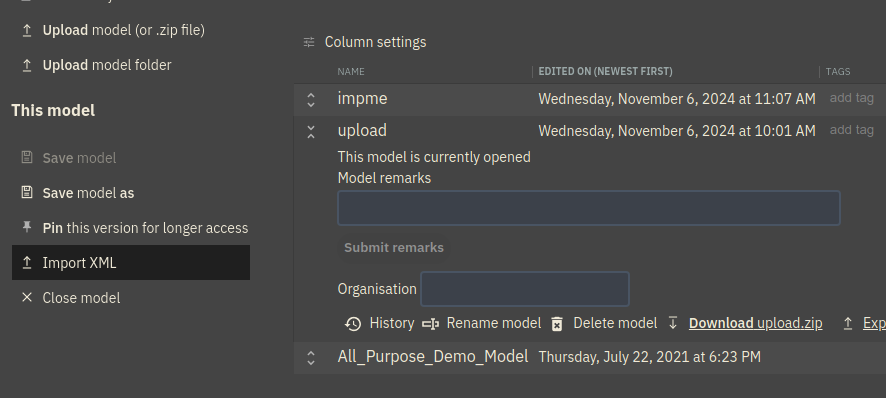The image size is (886, 398).
Task: Click the Close model X icon
Action: (x=27, y=297)
